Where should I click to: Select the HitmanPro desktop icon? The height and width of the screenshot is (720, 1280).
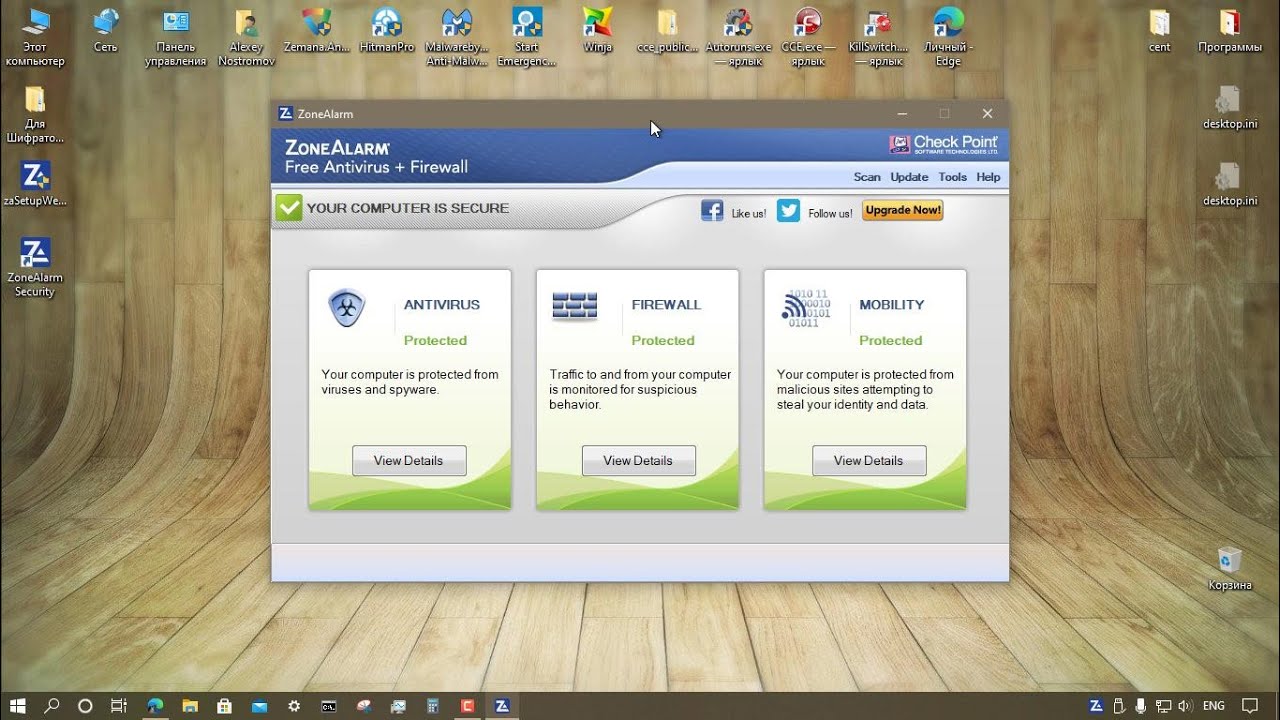386,31
